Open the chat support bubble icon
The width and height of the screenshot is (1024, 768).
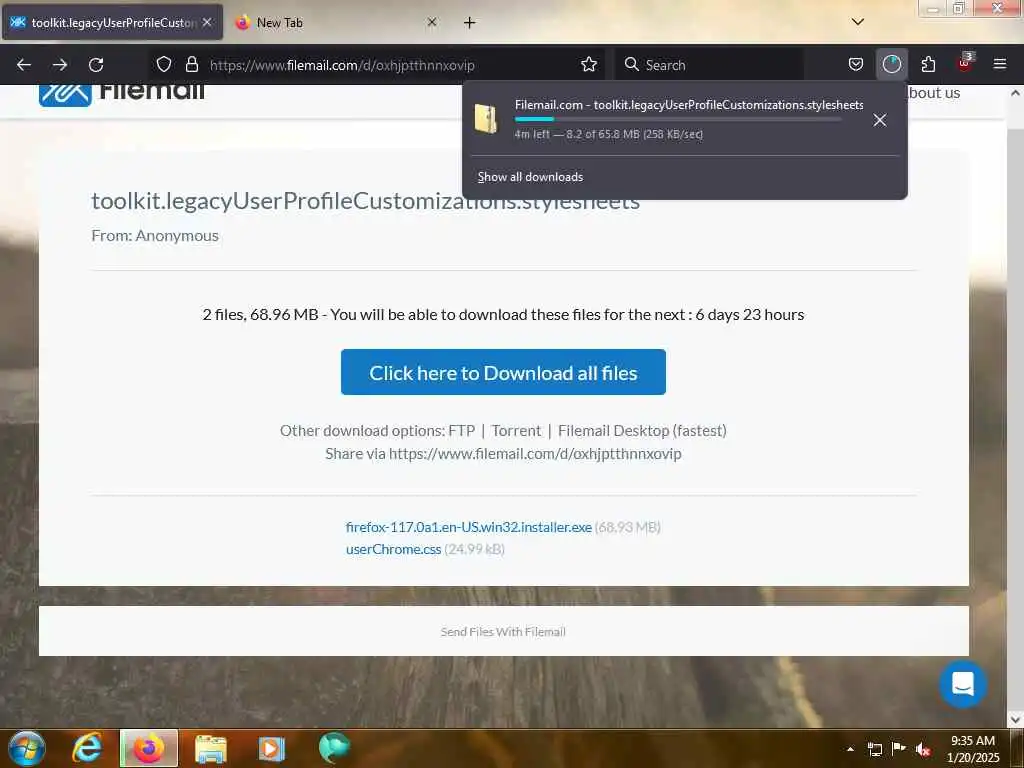(963, 684)
